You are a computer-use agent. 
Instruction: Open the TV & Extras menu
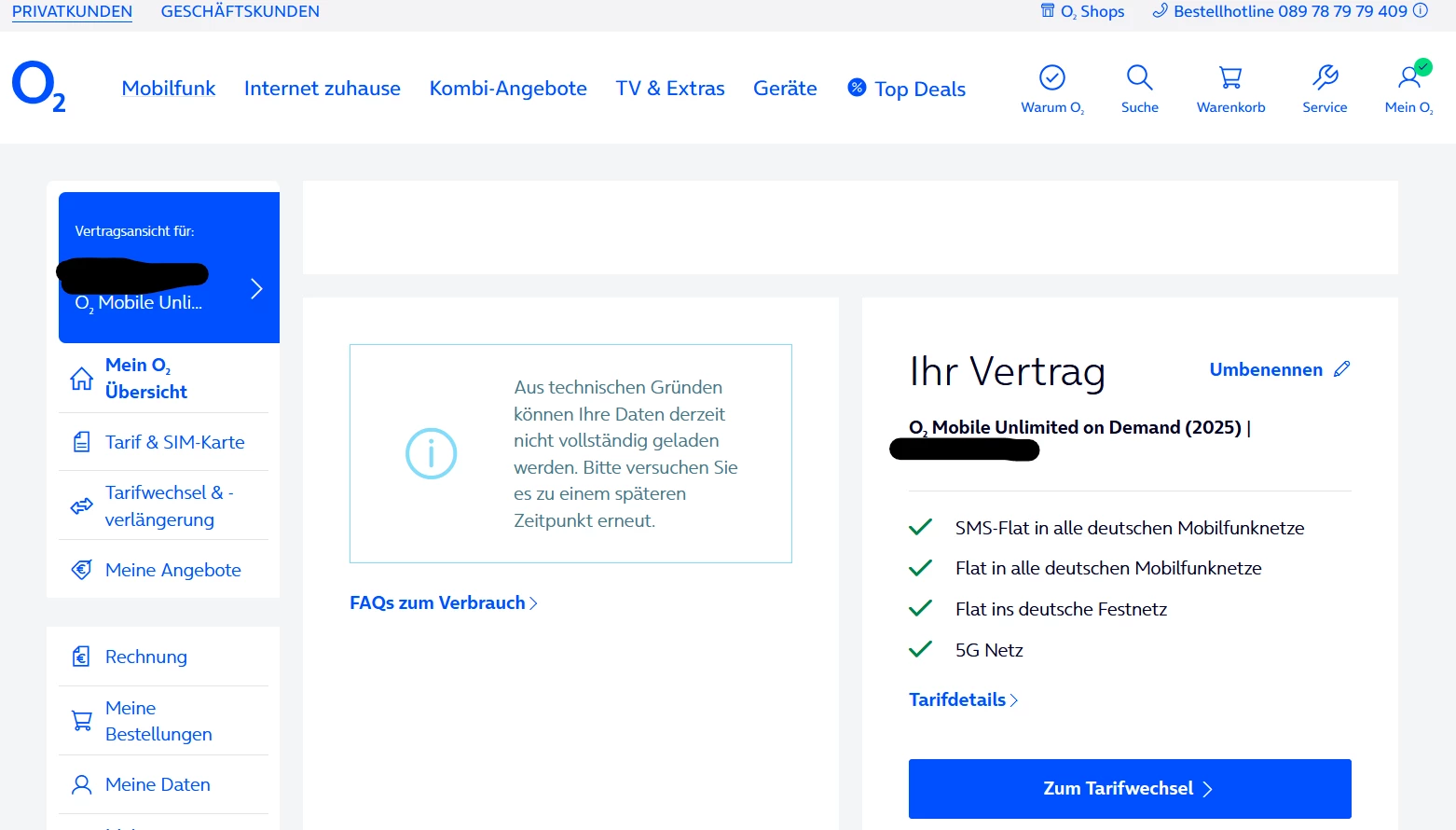click(670, 88)
